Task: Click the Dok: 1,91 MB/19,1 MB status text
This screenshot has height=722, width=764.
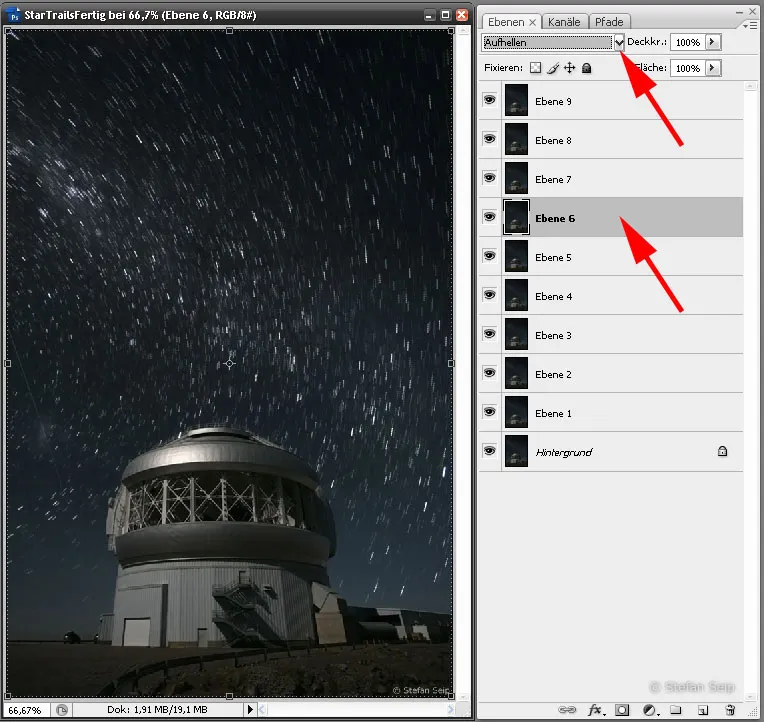Action: click(157, 710)
